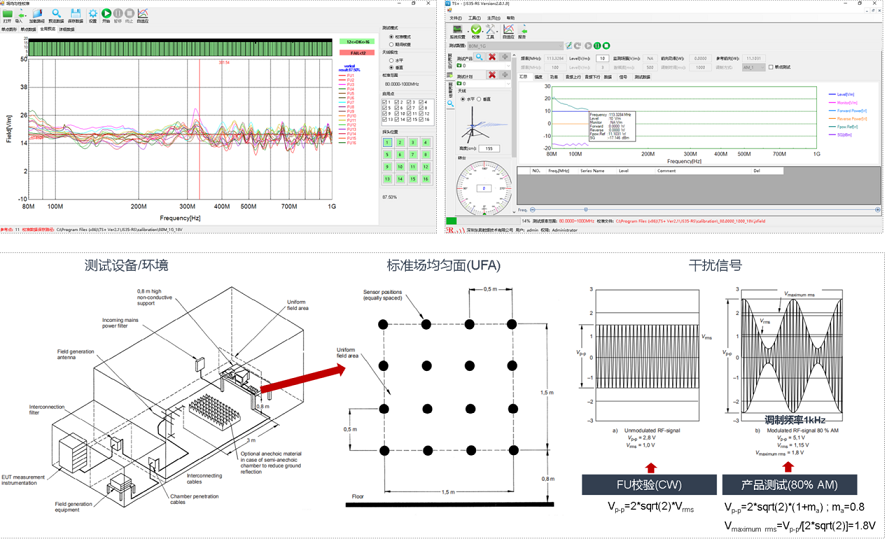Open test plan dropdown showing 0
This screenshot has width=887, height=539.
pyautogui.click(x=484, y=84)
